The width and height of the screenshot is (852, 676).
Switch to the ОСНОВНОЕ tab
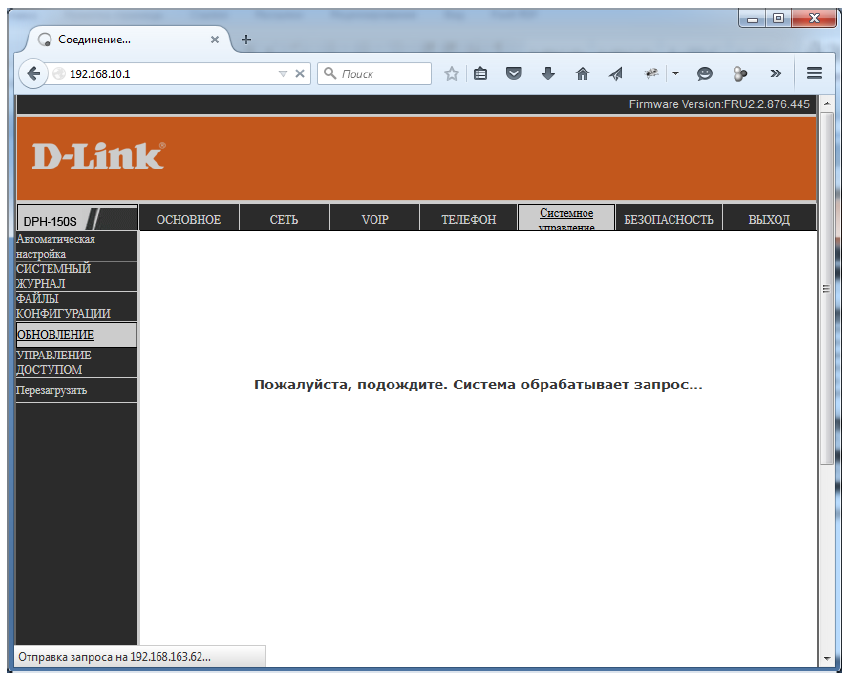tap(189, 220)
